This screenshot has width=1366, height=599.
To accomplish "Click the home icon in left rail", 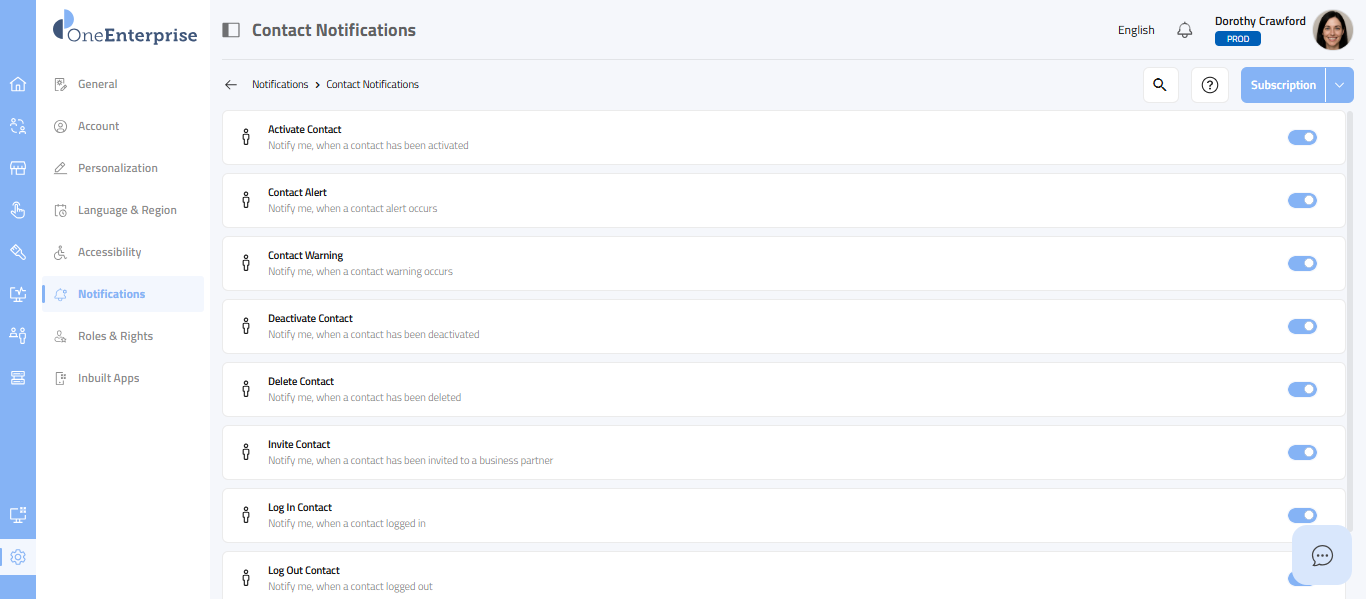I will click(17, 84).
